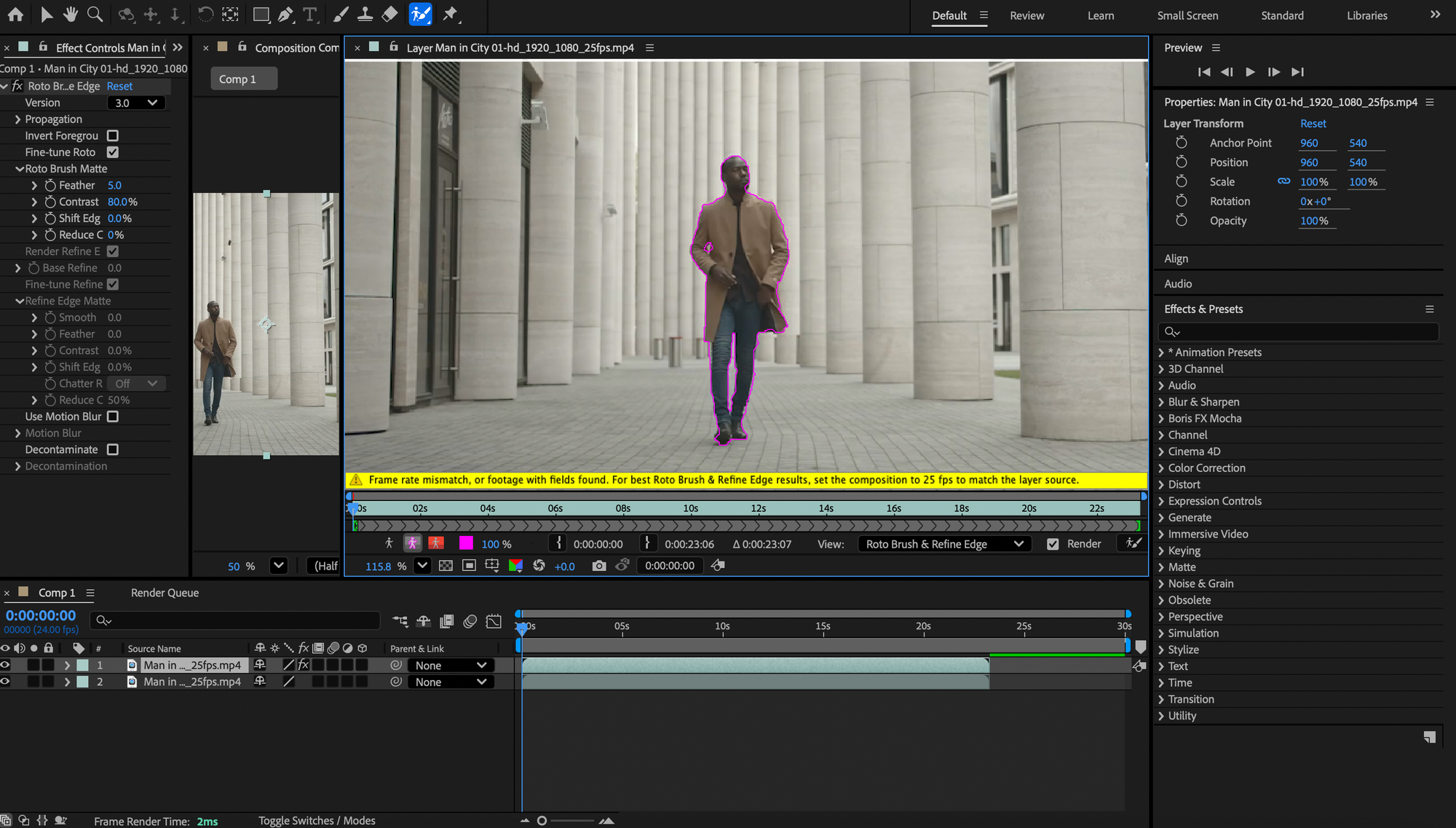Select the Eraser tool
This screenshot has height=828, width=1456.
click(x=389, y=14)
